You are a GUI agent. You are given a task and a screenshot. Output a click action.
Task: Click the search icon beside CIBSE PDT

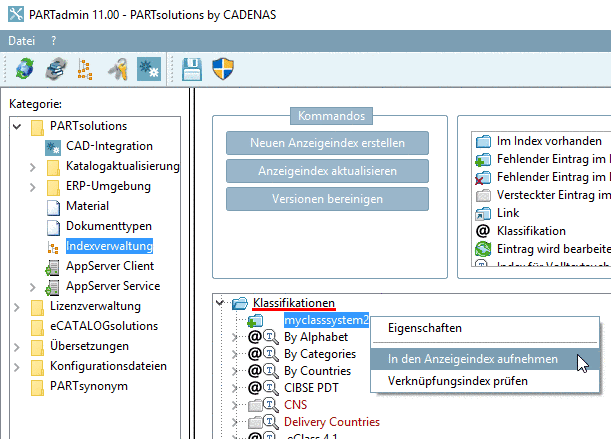point(271,388)
